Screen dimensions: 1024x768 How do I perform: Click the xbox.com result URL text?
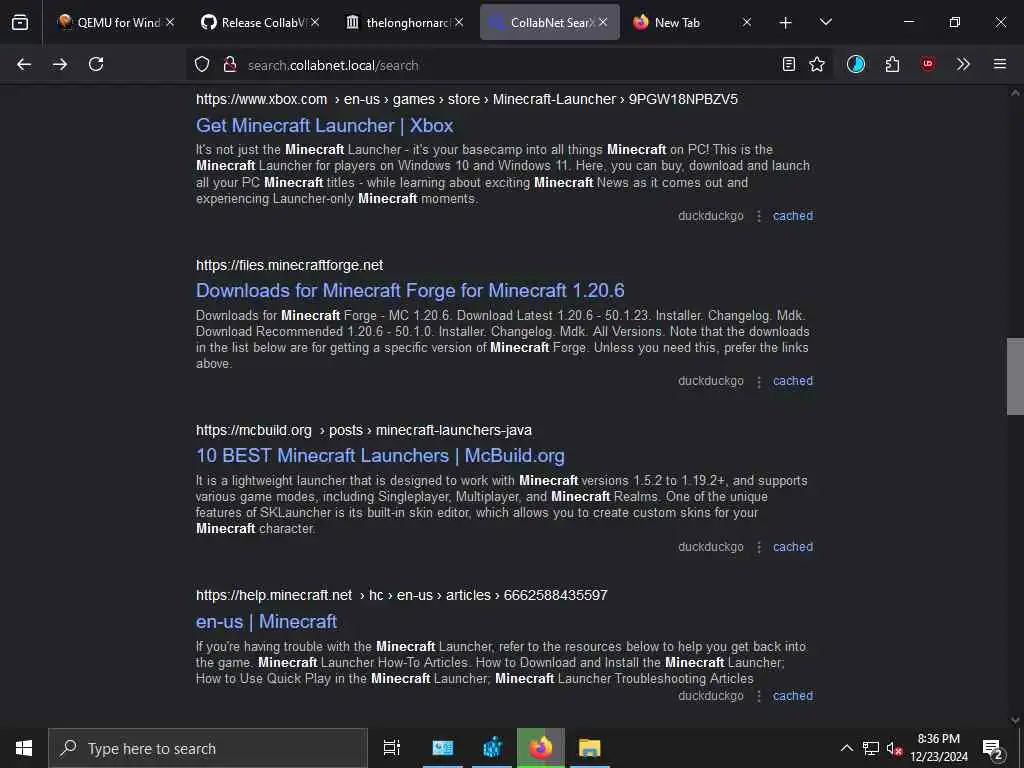click(x=467, y=99)
